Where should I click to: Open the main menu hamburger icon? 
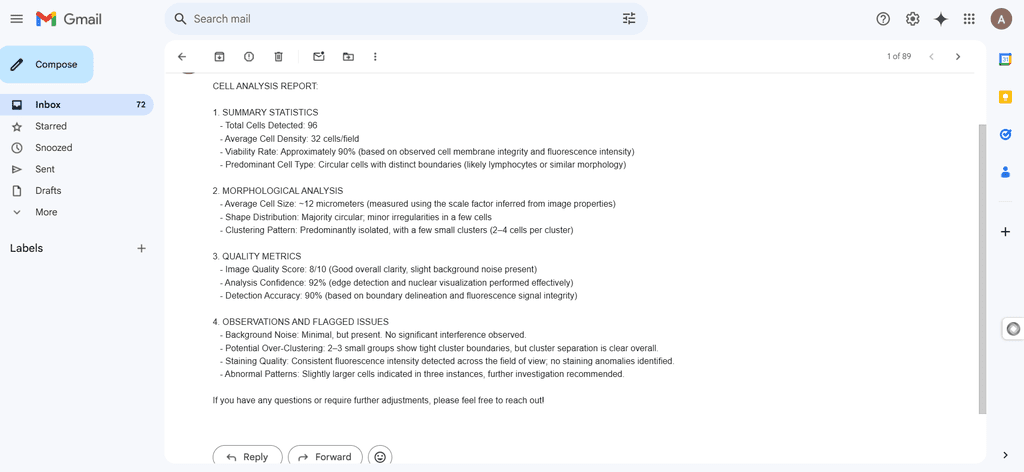click(16, 19)
